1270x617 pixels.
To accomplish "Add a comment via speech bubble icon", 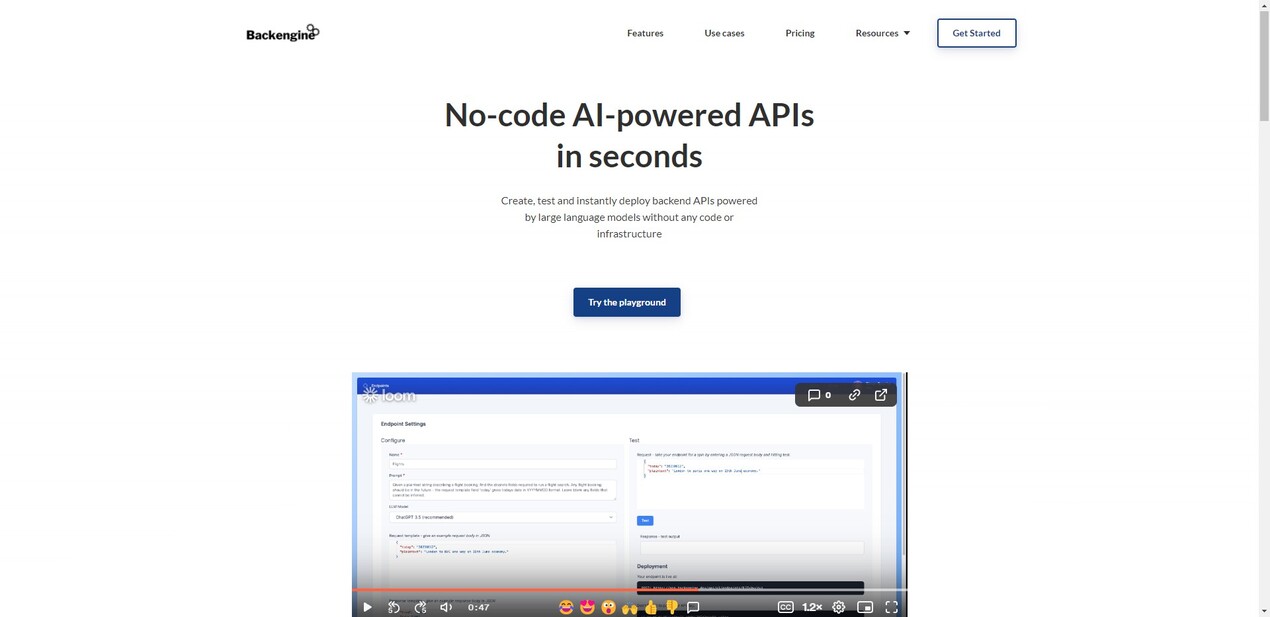I will tap(693, 607).
